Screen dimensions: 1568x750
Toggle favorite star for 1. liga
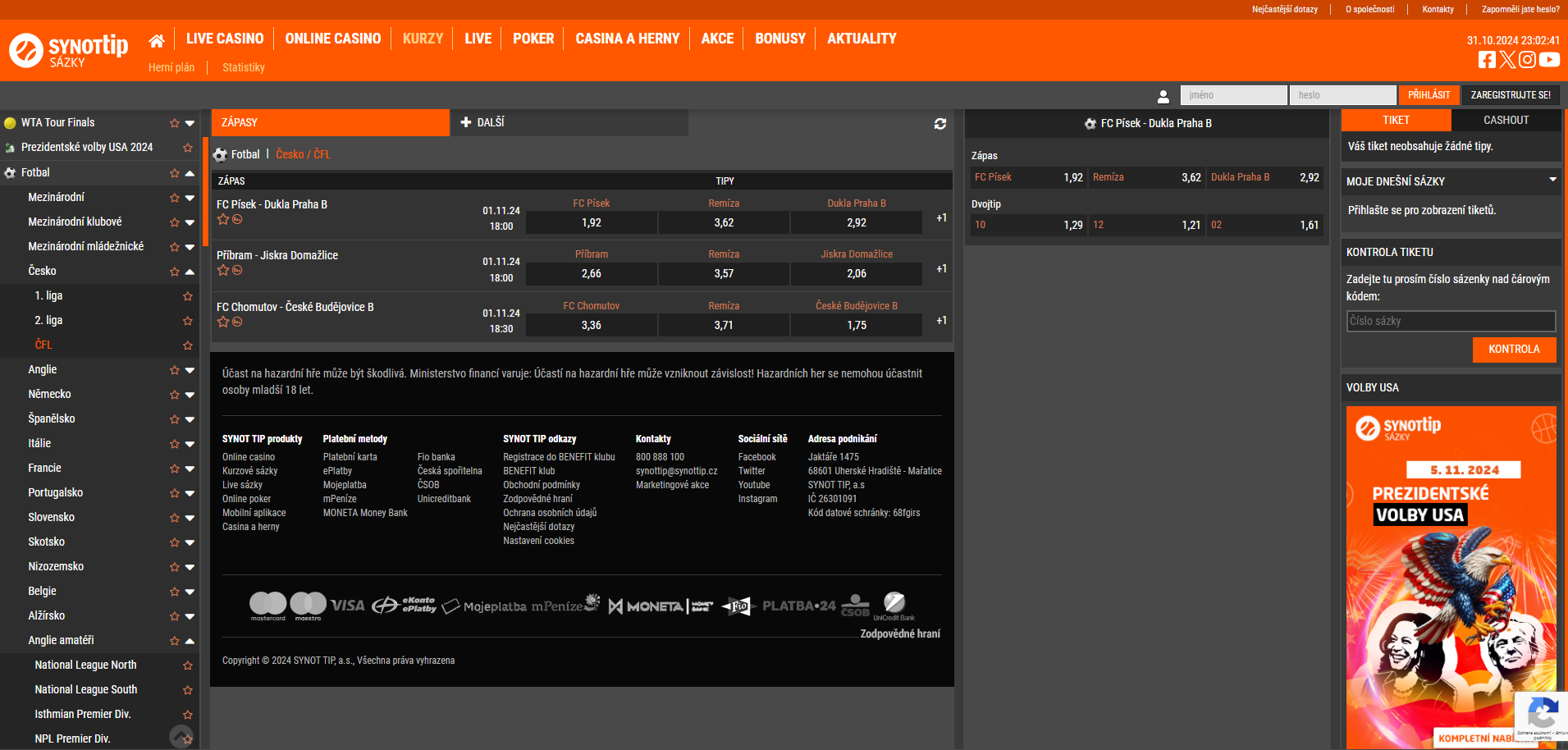pos(188,296)
